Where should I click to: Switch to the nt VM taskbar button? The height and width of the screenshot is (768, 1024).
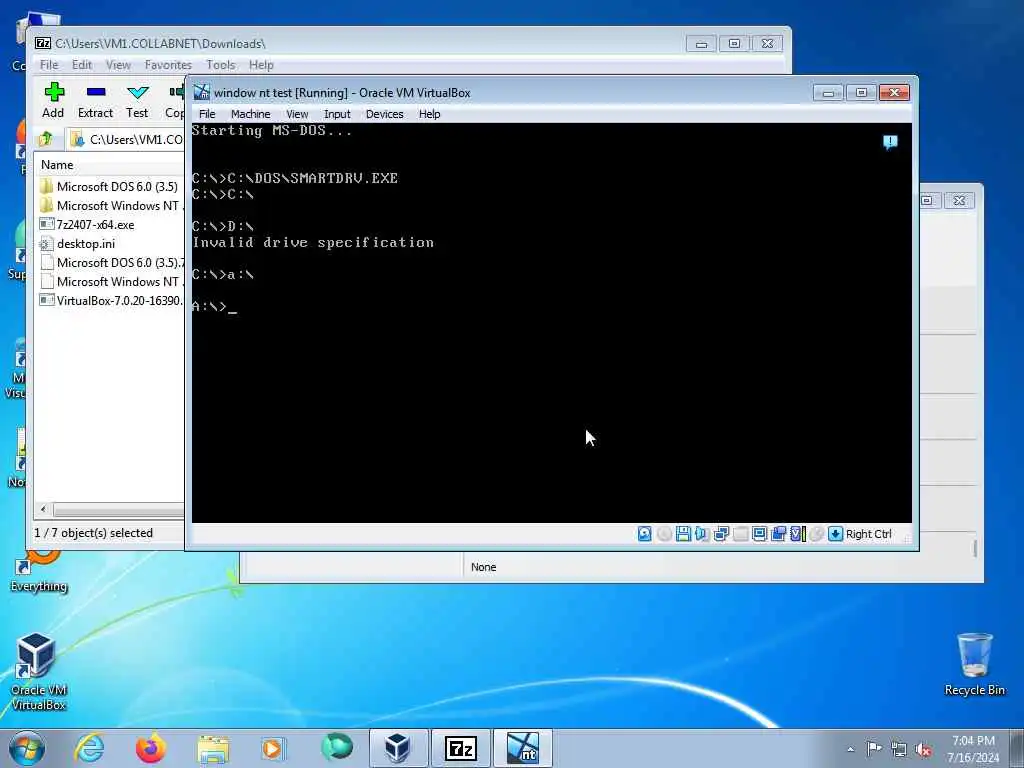[522, 748]
